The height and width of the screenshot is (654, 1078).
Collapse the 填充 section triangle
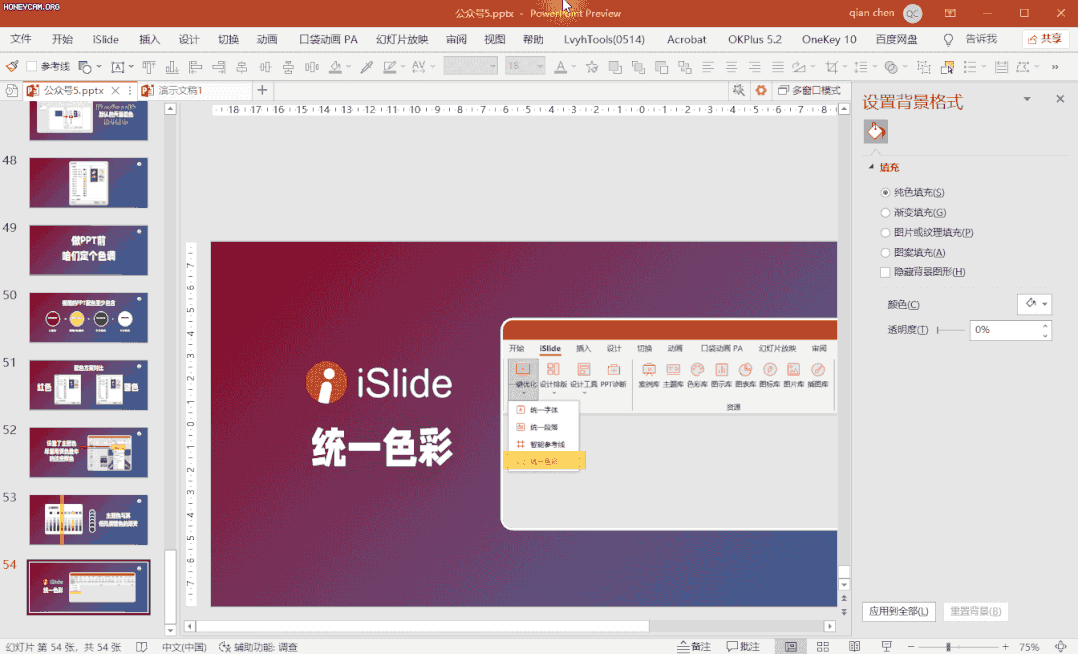click(x=871, y=167)
